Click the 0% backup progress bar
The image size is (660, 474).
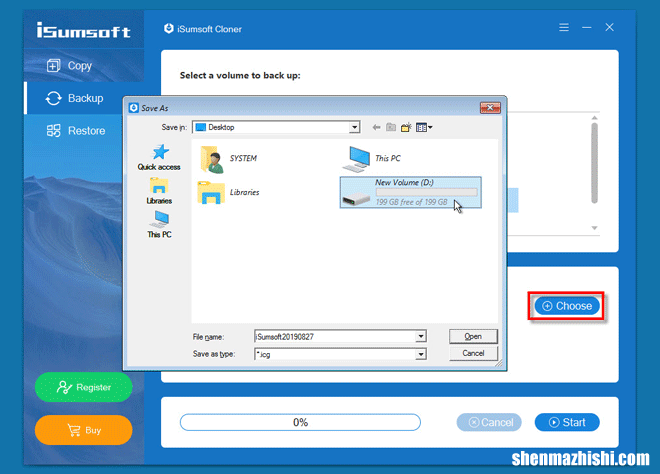coord(300,422)
